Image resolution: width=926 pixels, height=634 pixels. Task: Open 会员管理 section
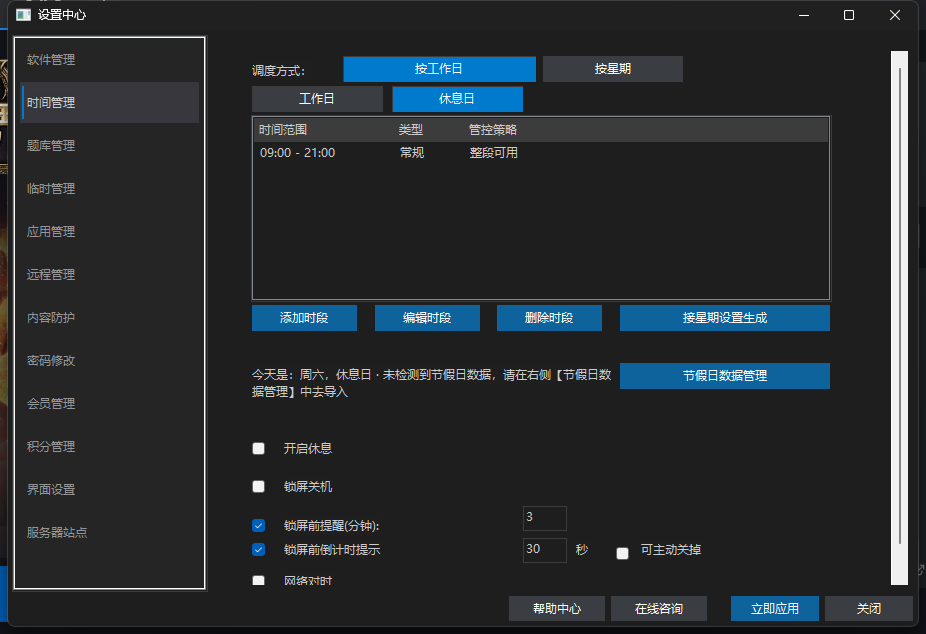tap(110, 404)
